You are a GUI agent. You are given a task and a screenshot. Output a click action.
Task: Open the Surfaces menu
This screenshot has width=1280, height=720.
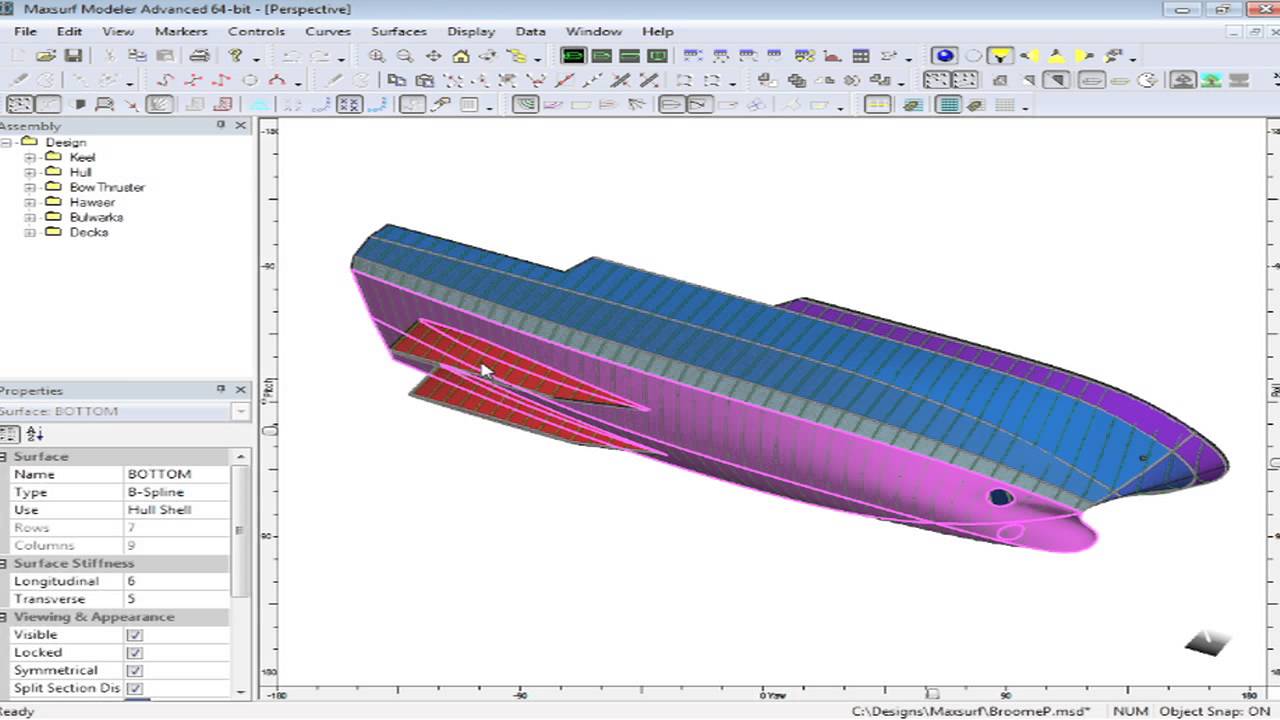click(398, 31)
